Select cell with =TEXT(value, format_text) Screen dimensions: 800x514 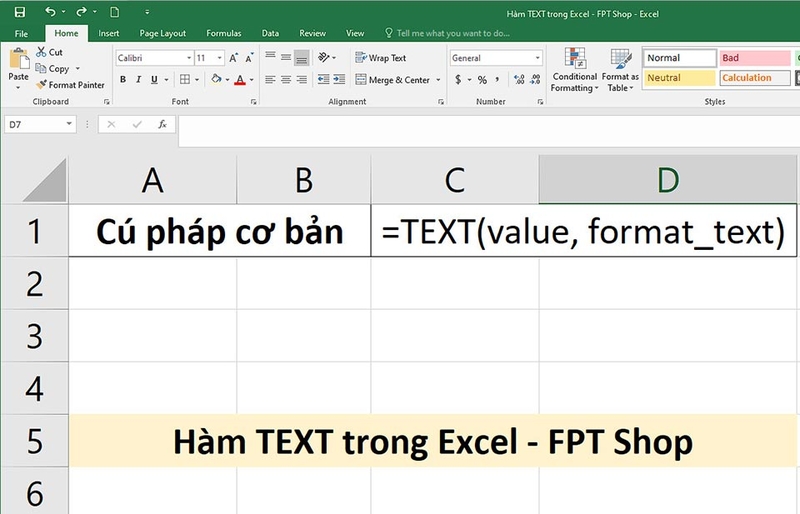(584, 231)
